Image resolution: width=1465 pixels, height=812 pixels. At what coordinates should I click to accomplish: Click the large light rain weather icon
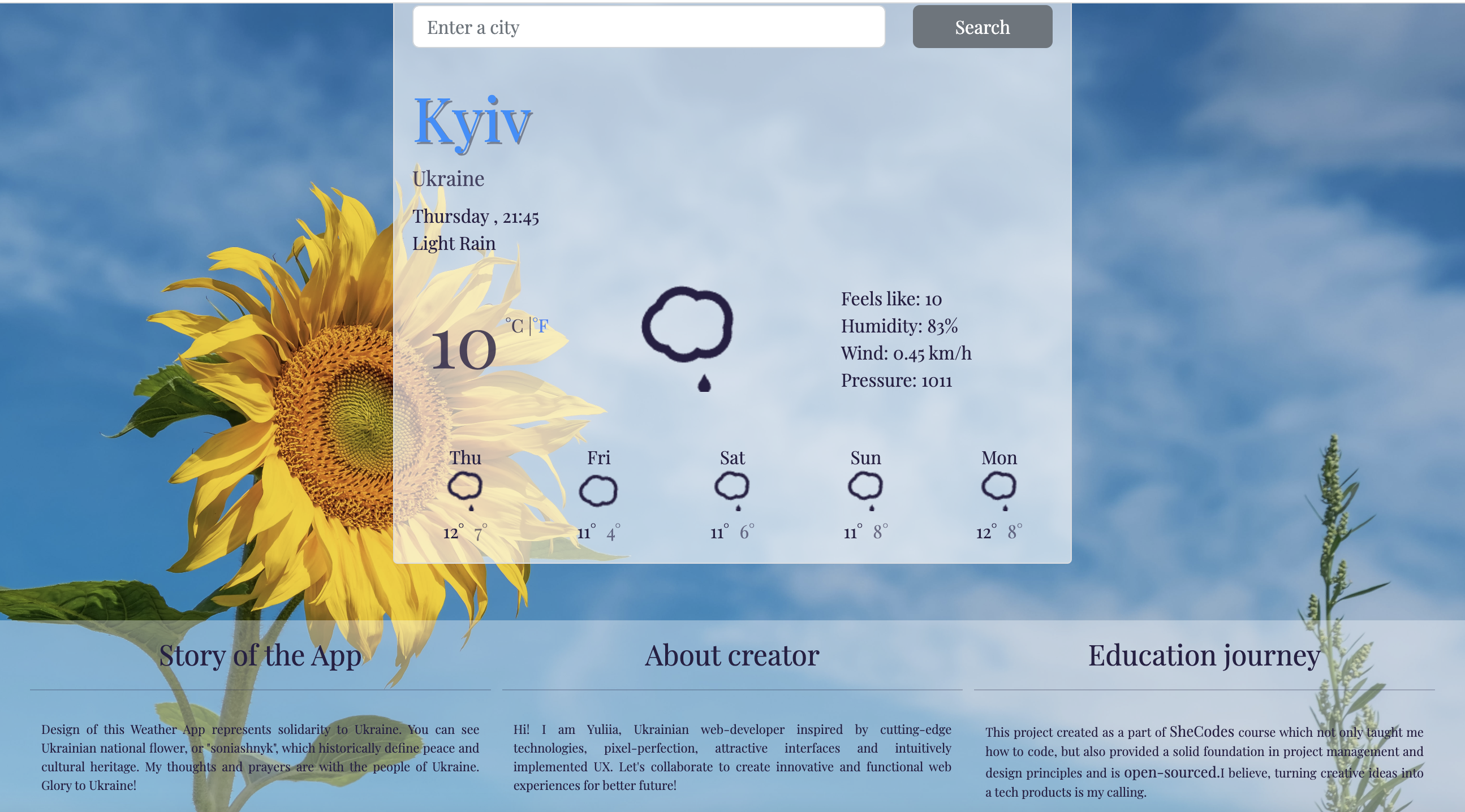click(688, 339)
